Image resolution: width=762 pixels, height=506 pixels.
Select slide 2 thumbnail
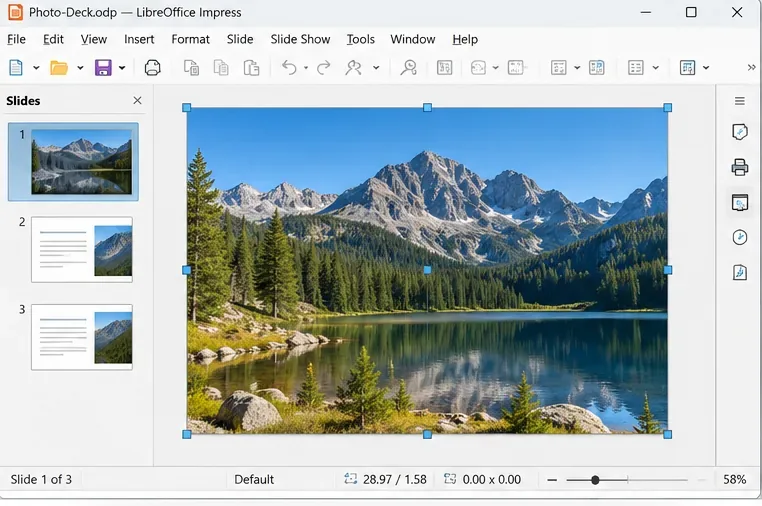point(82,249)
